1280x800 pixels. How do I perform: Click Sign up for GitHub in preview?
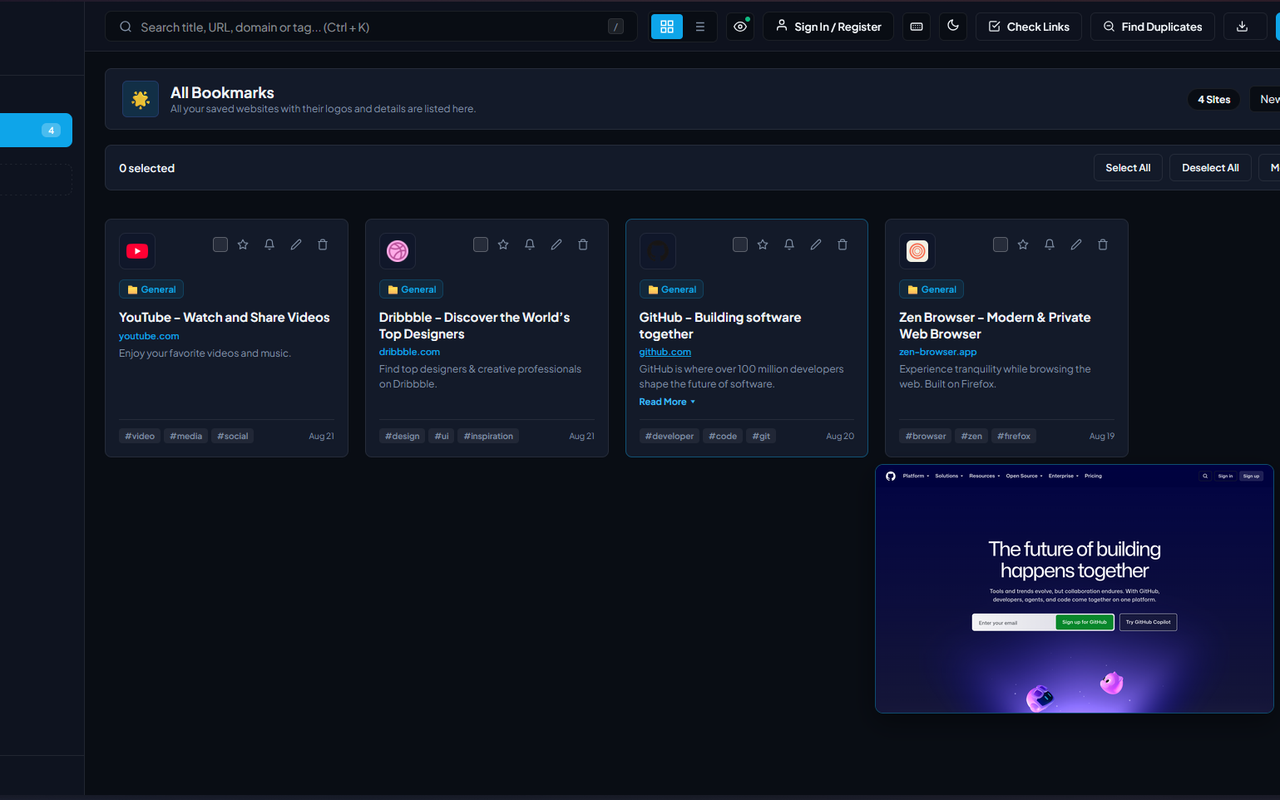(1084, 622)
